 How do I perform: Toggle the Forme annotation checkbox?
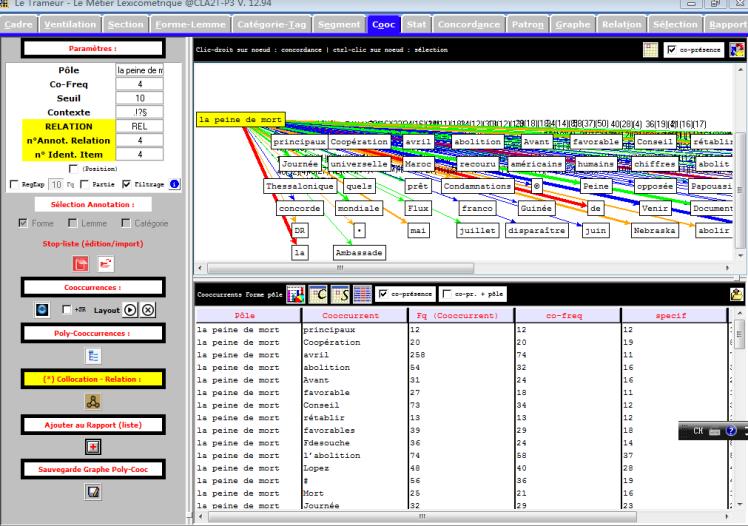point(23,223)
